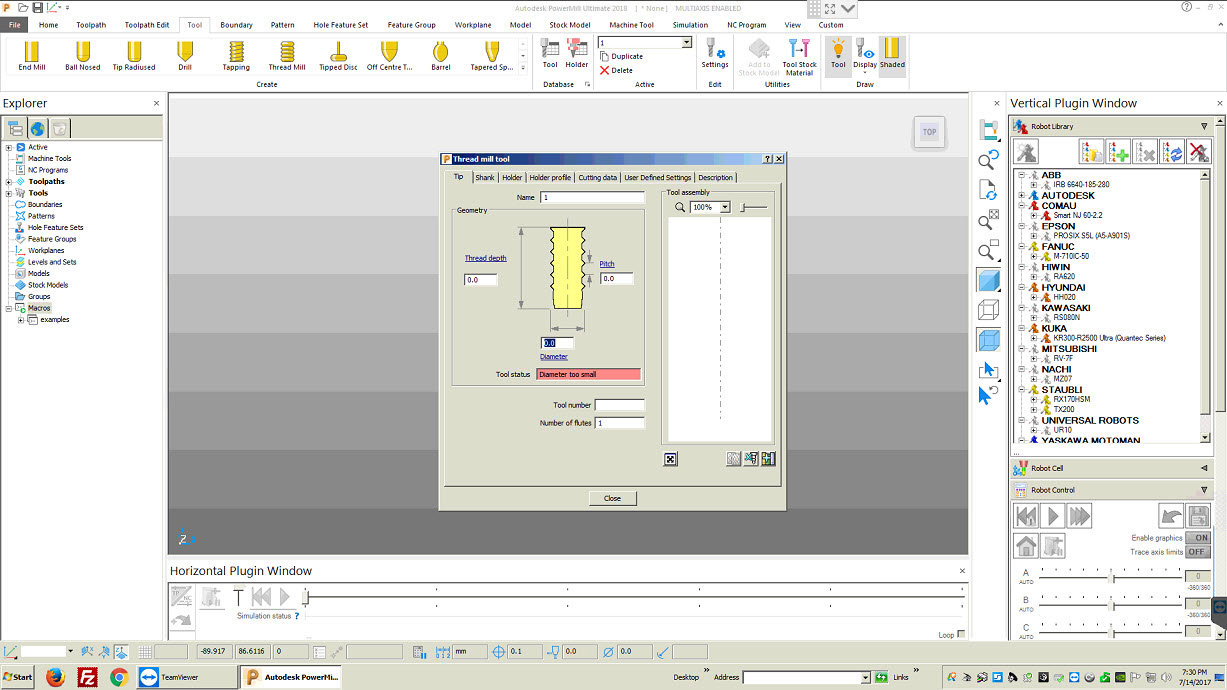Create a Tipped Disc tool
Screen dimensions: 1227x690
[338, 56]
